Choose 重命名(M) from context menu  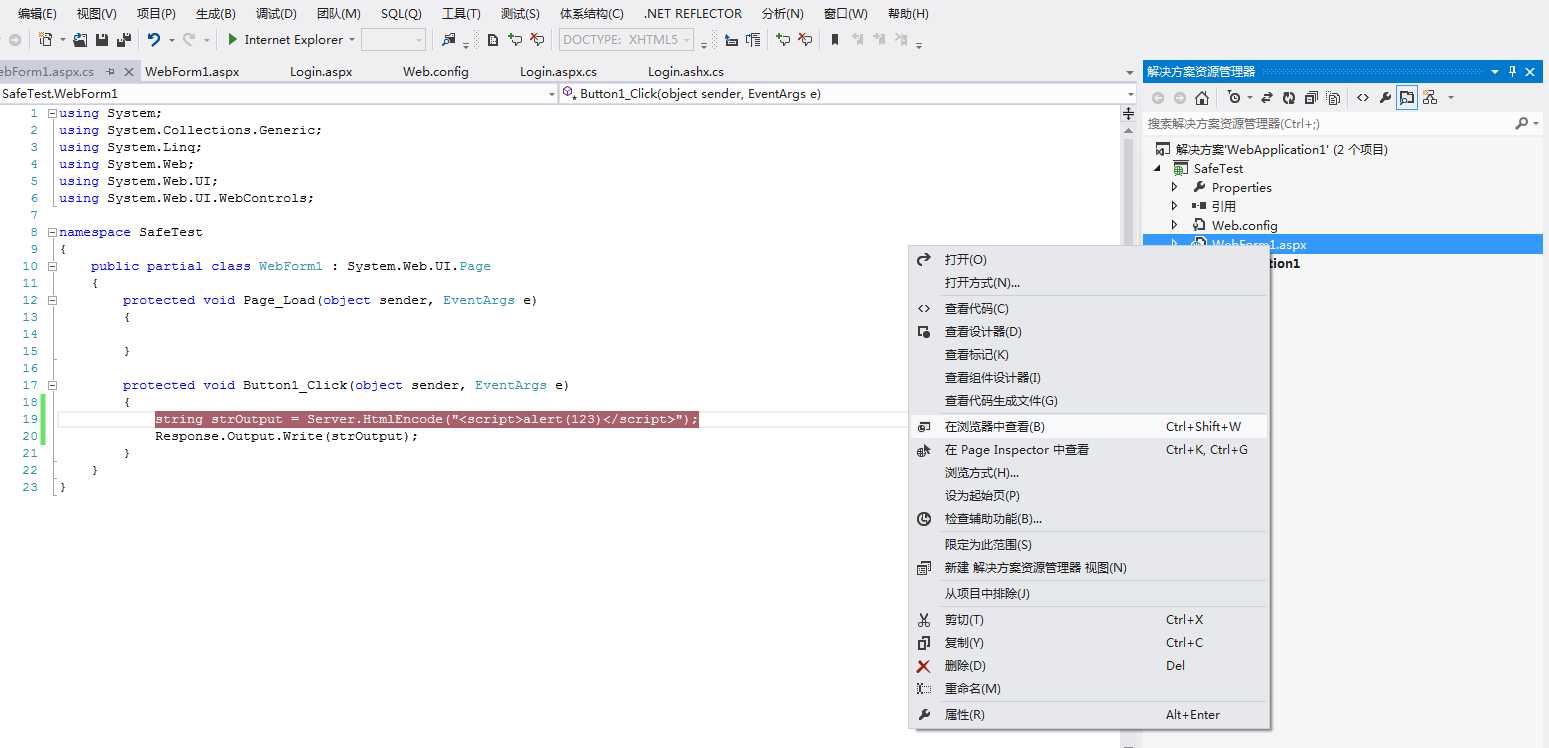(x=1089, y=688)
